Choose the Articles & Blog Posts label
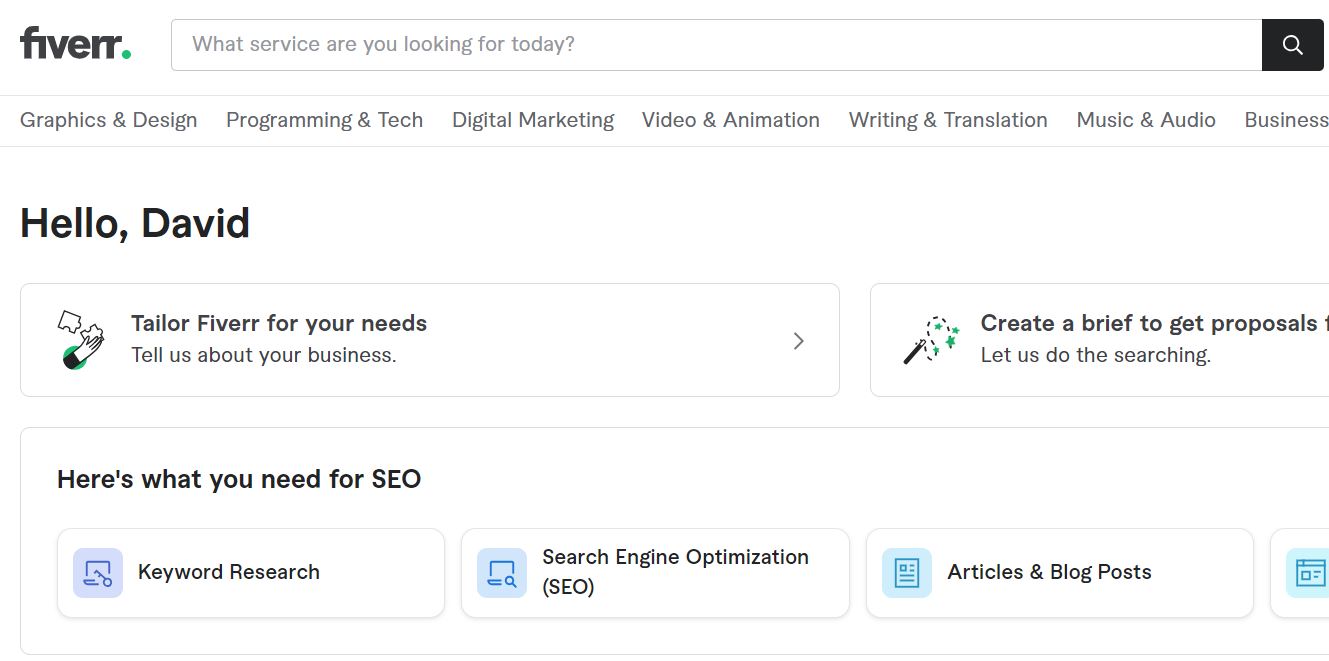1329x661 pixels. 1050,572
